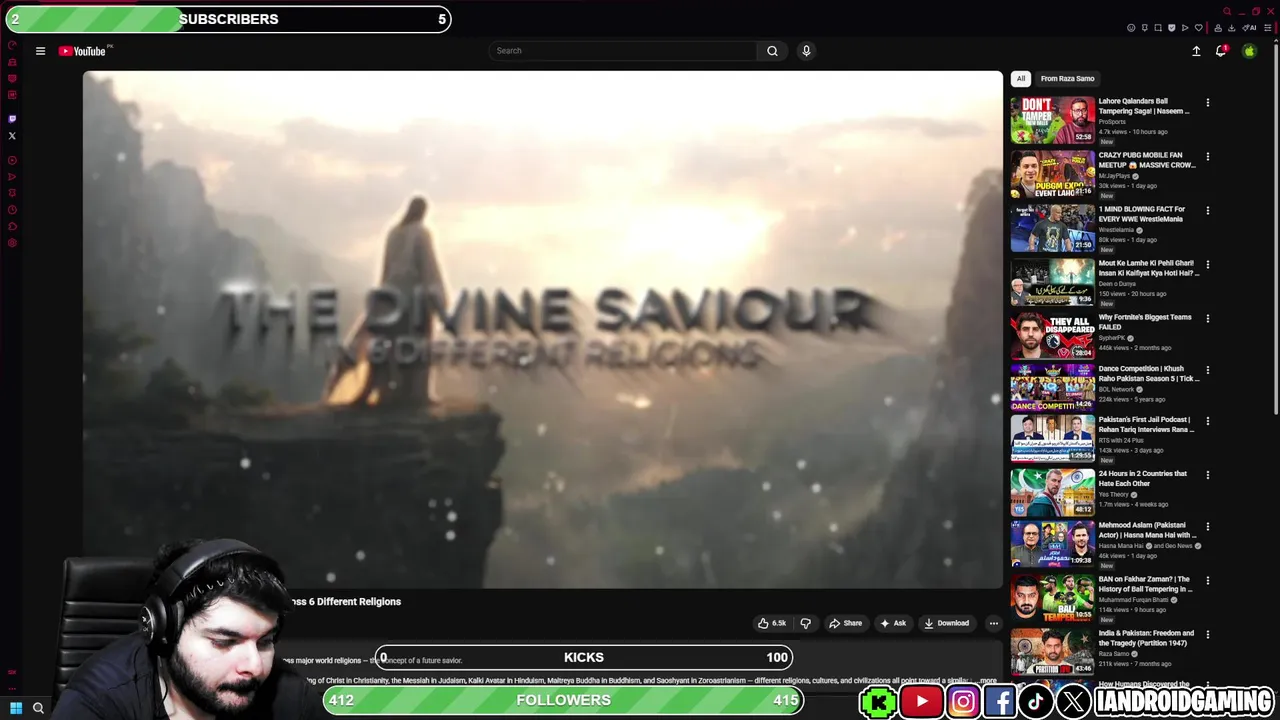Click the heart bookmark icon in toolbar
The width and height of the screenshot is (1280, 720).
1199,27
